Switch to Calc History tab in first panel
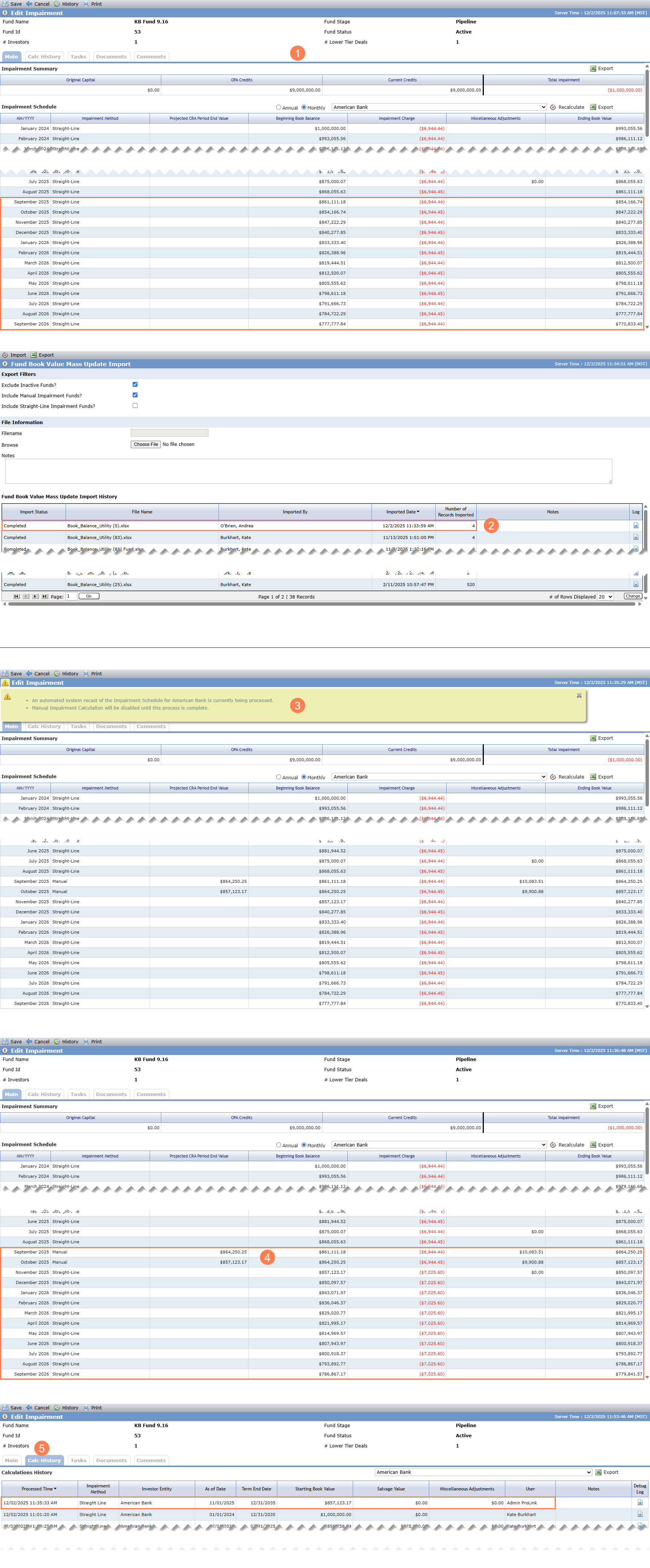Viewport: 650px width, 1568px height. (44, 56)
